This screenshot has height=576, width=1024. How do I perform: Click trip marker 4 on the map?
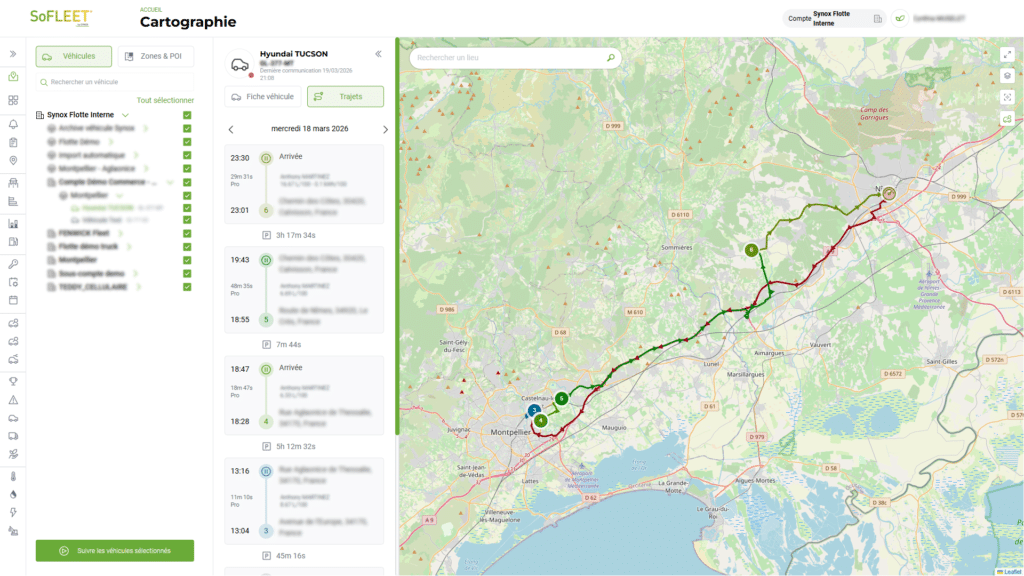pos(541,421)
